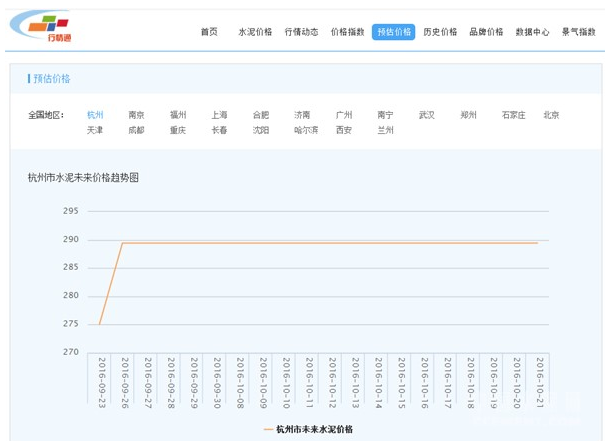This screenshot has width=608, height=441.
Task: Go to 数据中心 nav item
Action: click(532, 32)
